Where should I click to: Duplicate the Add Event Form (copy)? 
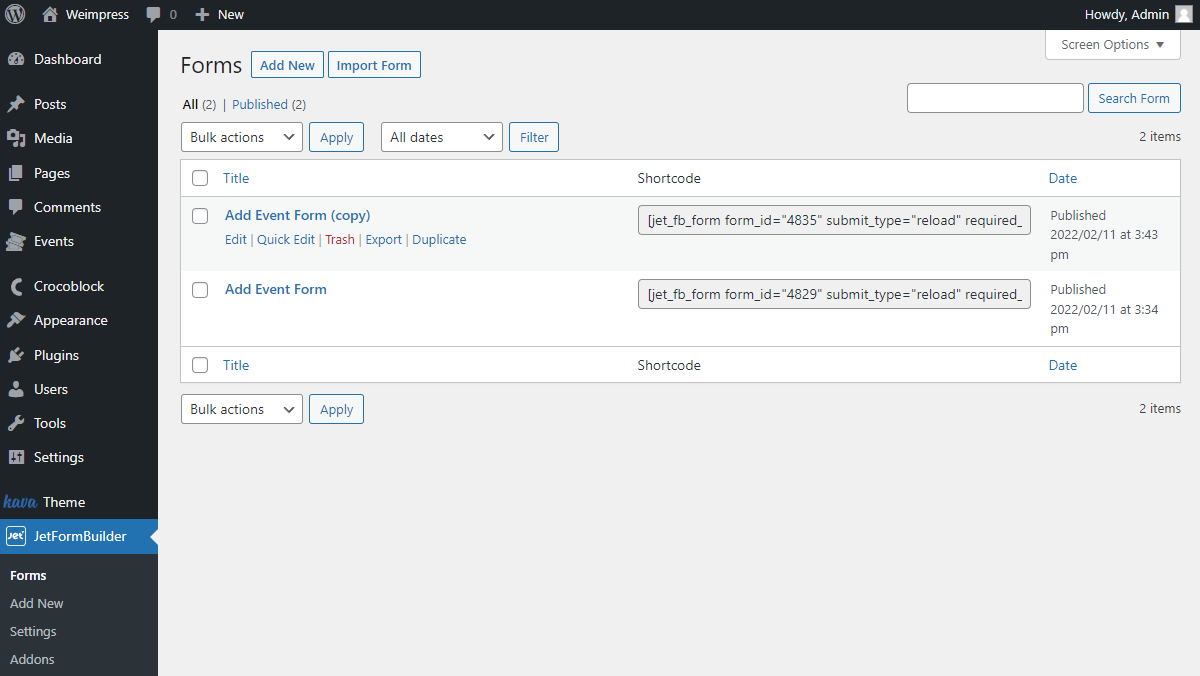tap(439, 239)
